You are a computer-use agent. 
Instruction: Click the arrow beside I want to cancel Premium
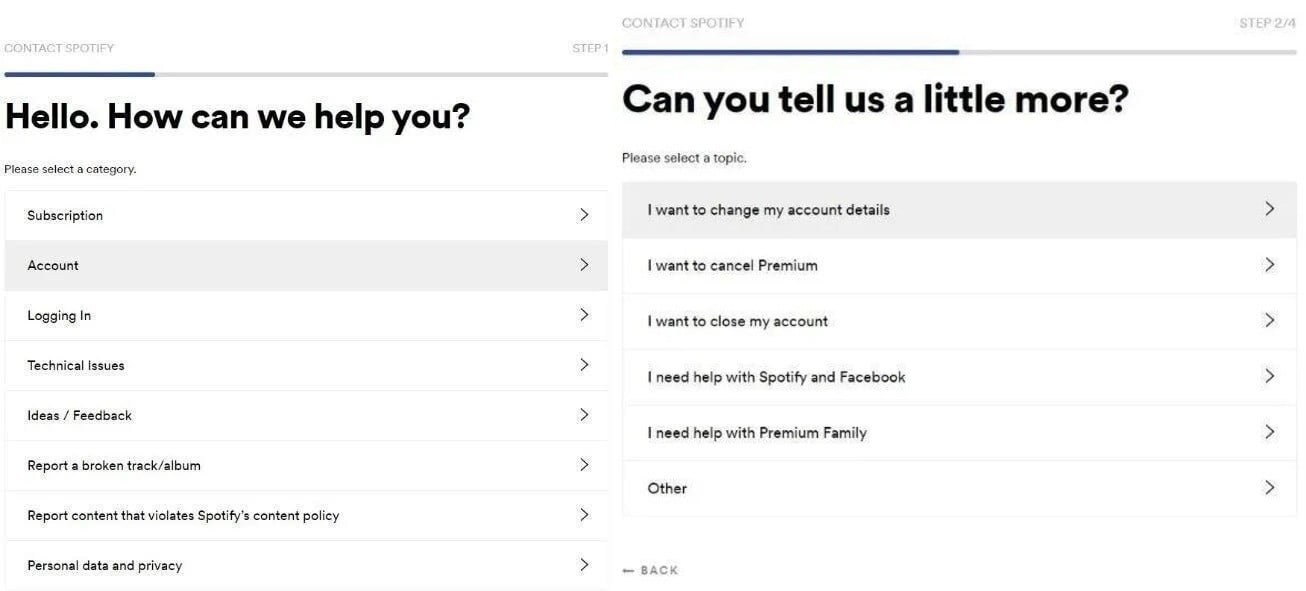1269,265
